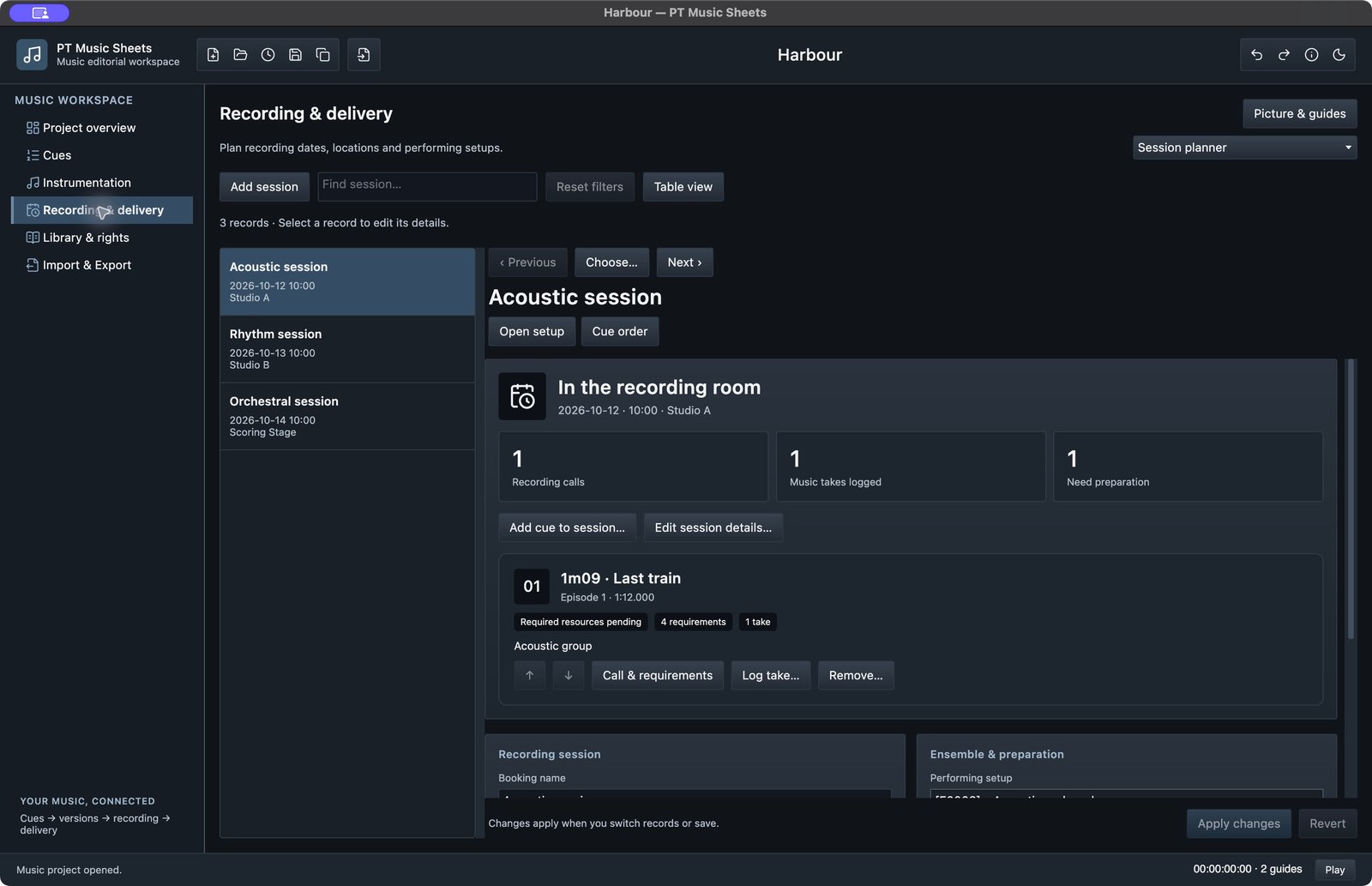The image size is (1372, 886).
Task: Switch to Table view
Action: [x=683, y=187]
